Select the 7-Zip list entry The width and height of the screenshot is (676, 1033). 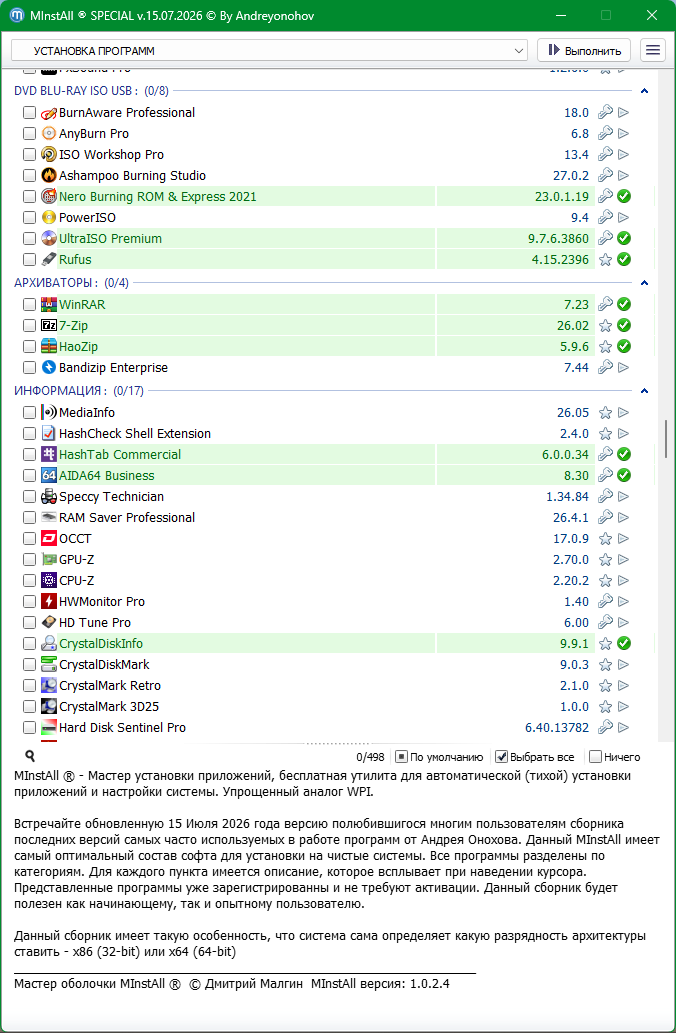[x=73, y=325]
